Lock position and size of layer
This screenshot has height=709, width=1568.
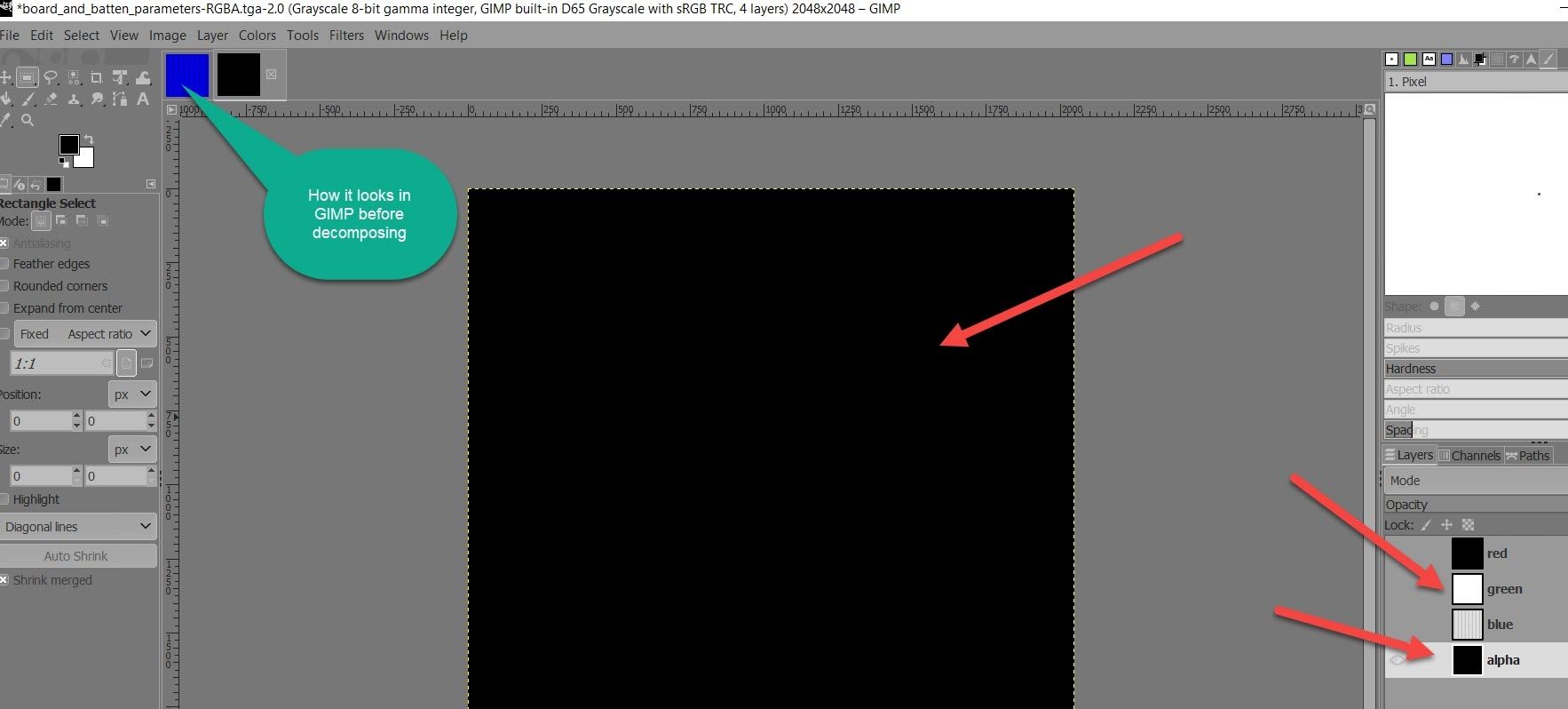coord(1446,525)
